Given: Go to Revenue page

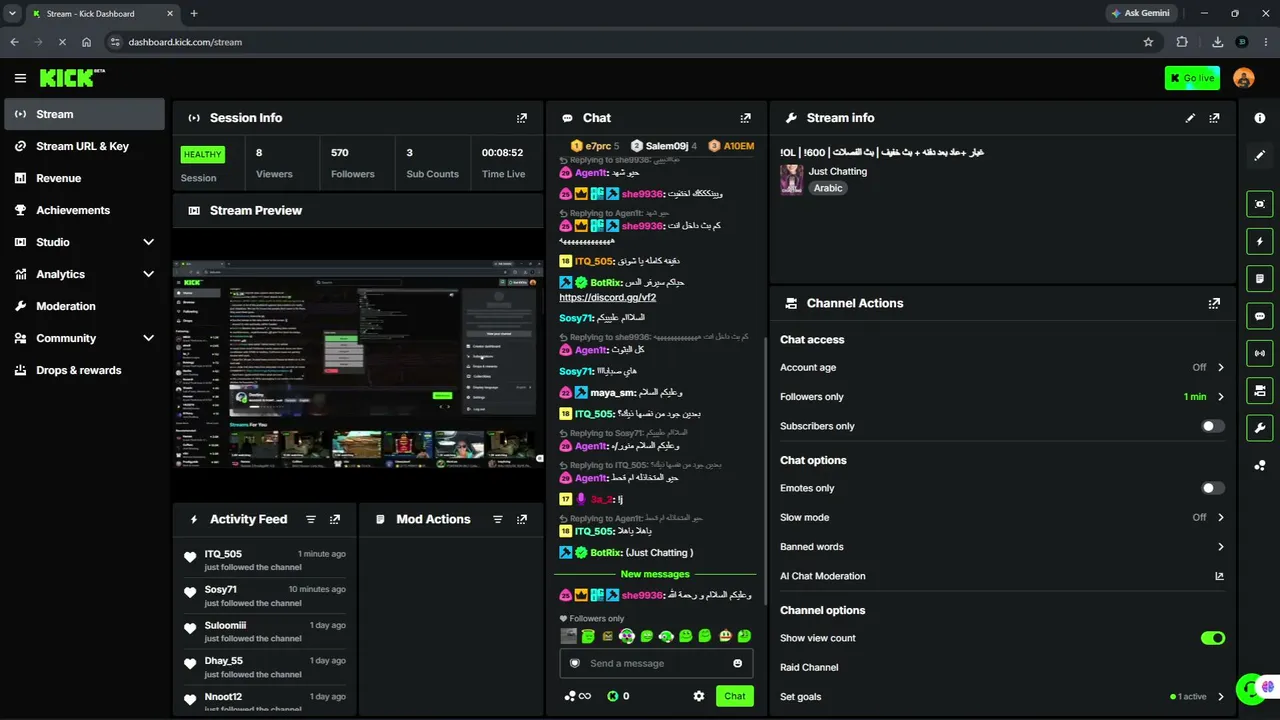Looking at the screenshot, I should (x=84, y=178).
